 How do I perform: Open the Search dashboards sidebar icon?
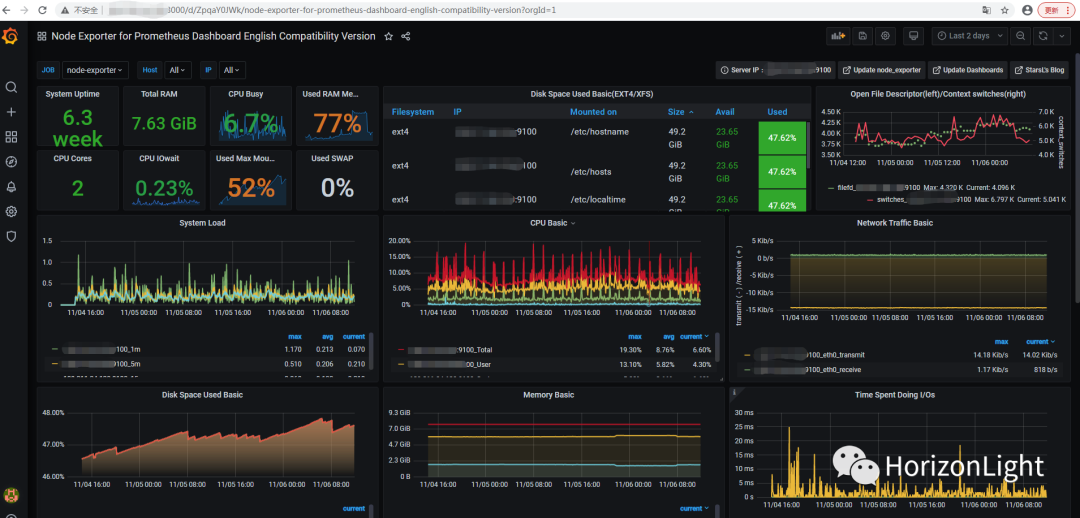[x=11, y=87]
